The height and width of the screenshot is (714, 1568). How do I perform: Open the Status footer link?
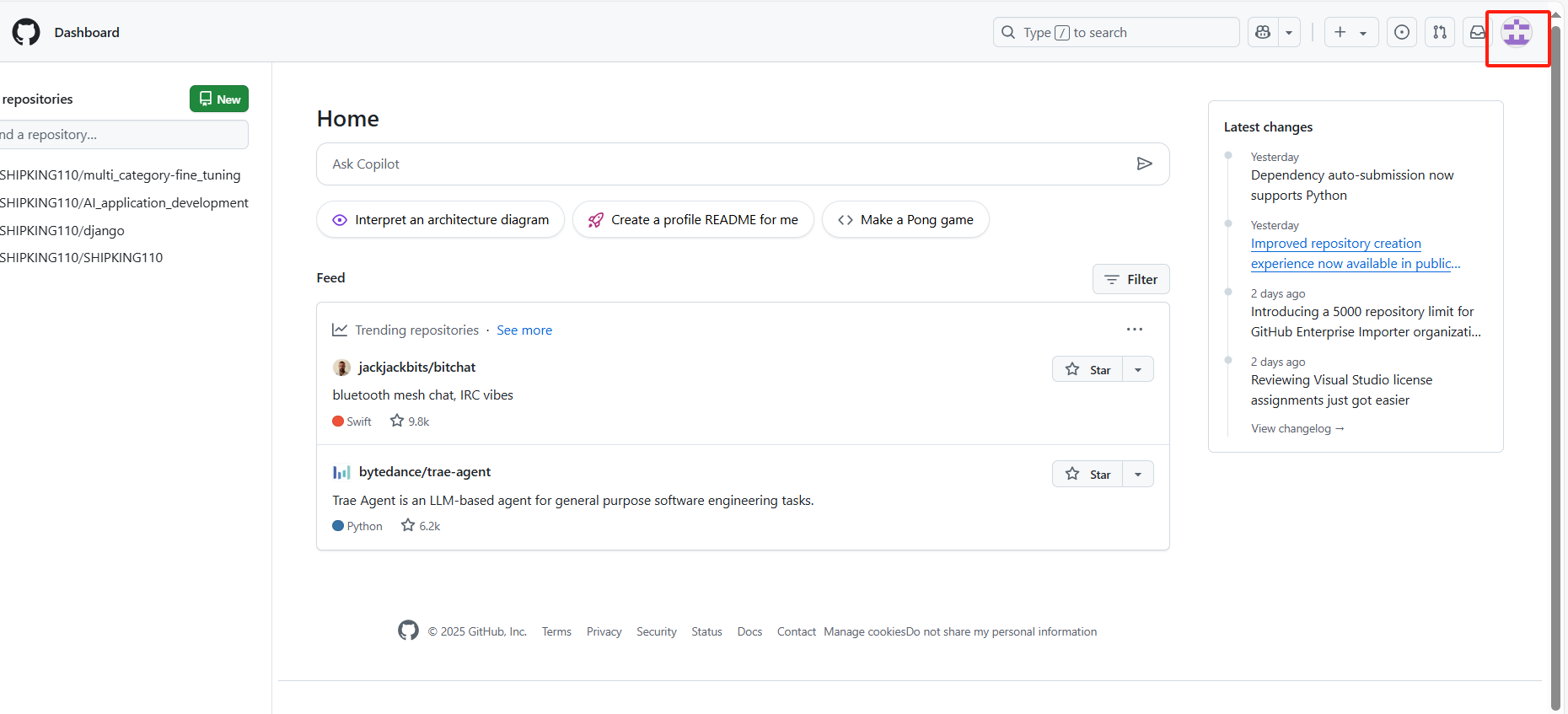[706, 631]
